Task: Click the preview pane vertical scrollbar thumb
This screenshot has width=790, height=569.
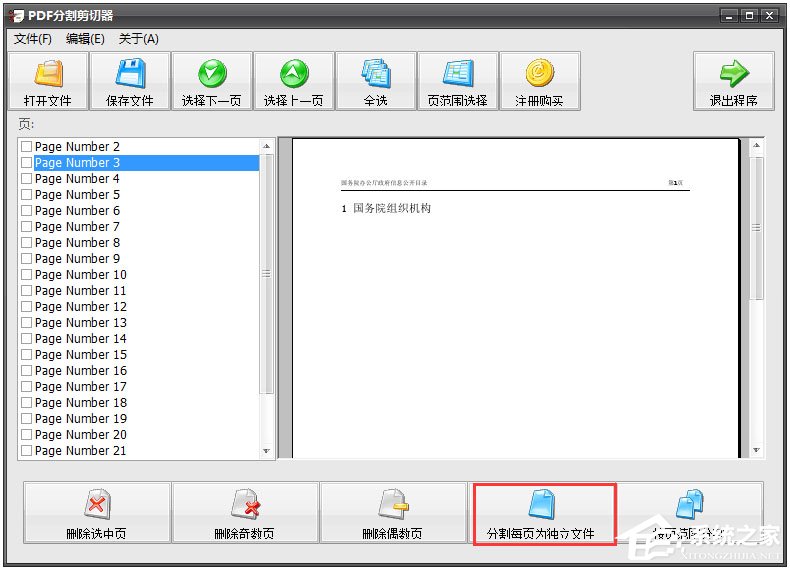Action: pyautogui.click(x=756, y=228)
